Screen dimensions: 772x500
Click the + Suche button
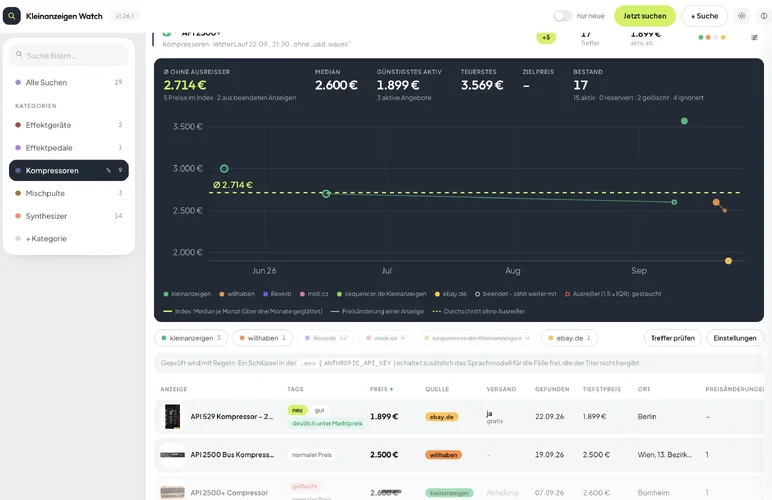pyautogui.click(x=704, y=16)
